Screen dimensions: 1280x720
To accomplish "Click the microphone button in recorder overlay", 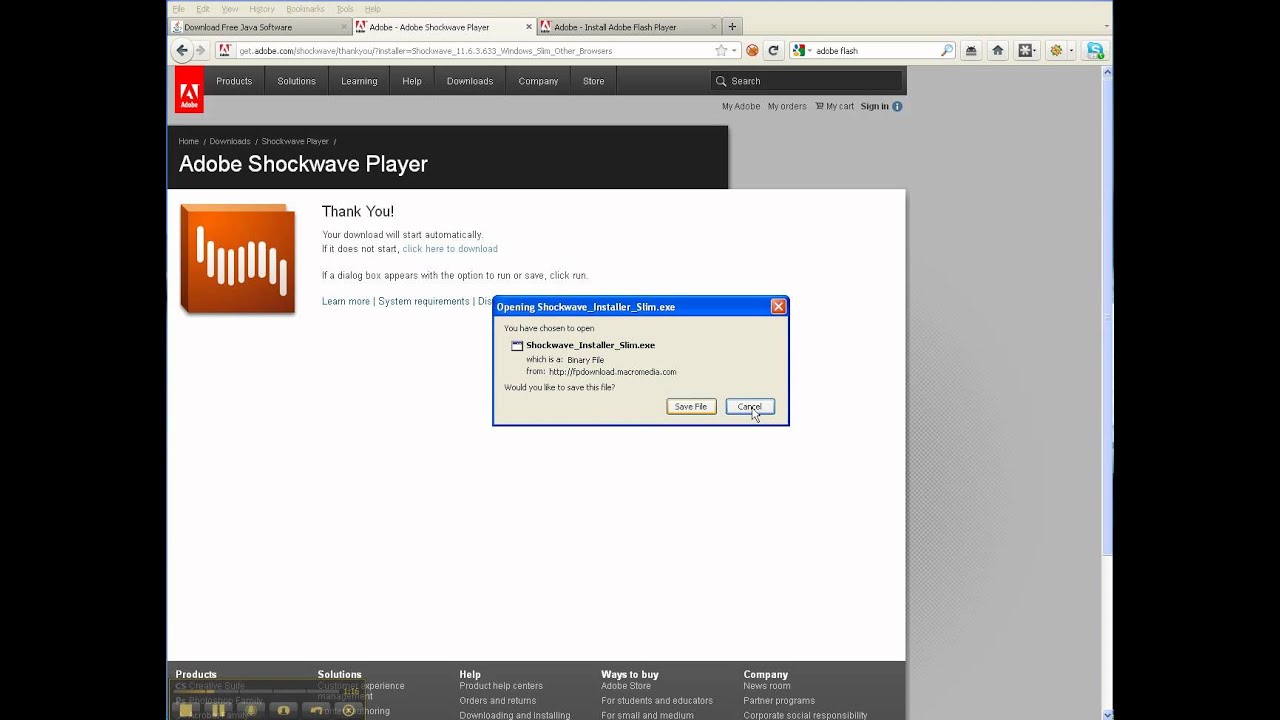I will [x=251, y=710].
